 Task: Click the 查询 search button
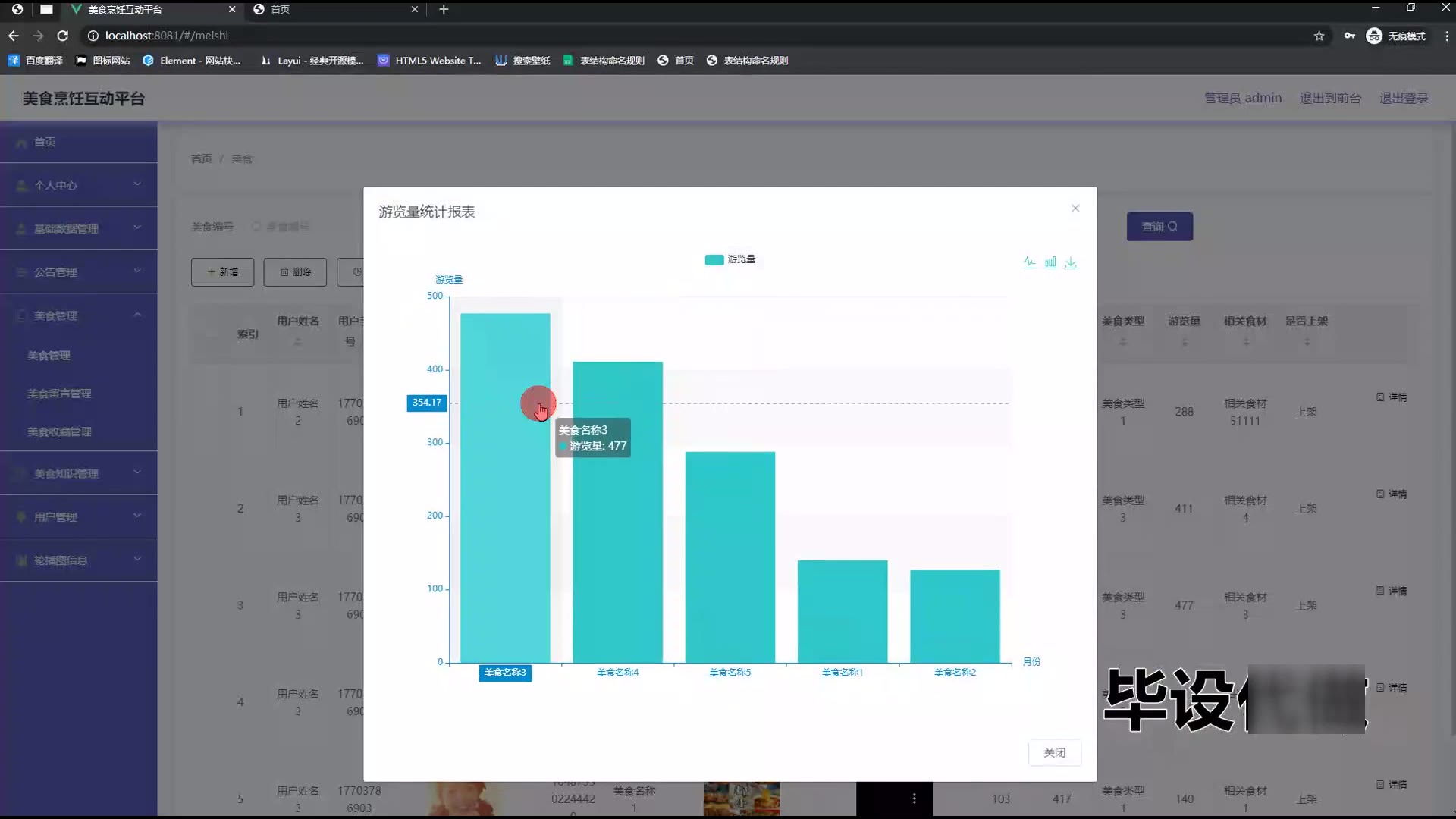pyautogui.click(x=1159, y=227)
